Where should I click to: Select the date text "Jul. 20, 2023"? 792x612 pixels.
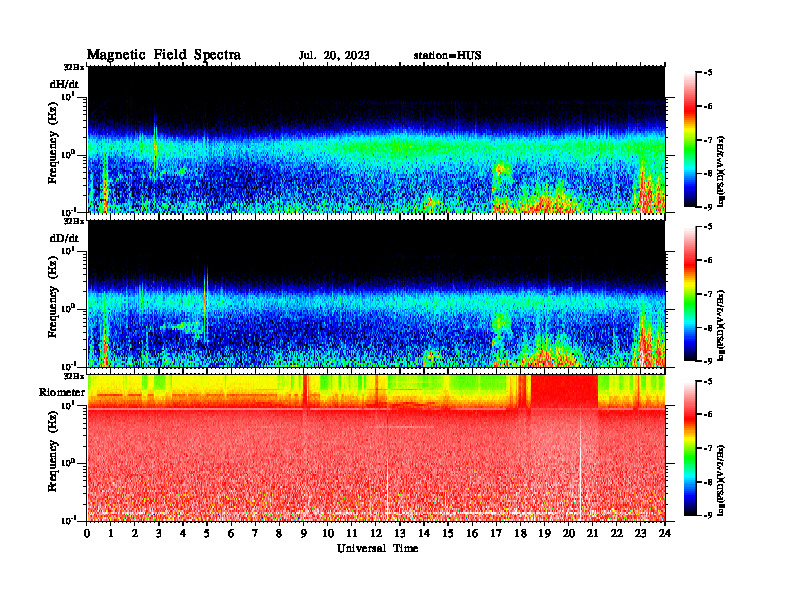pos(334,55)
